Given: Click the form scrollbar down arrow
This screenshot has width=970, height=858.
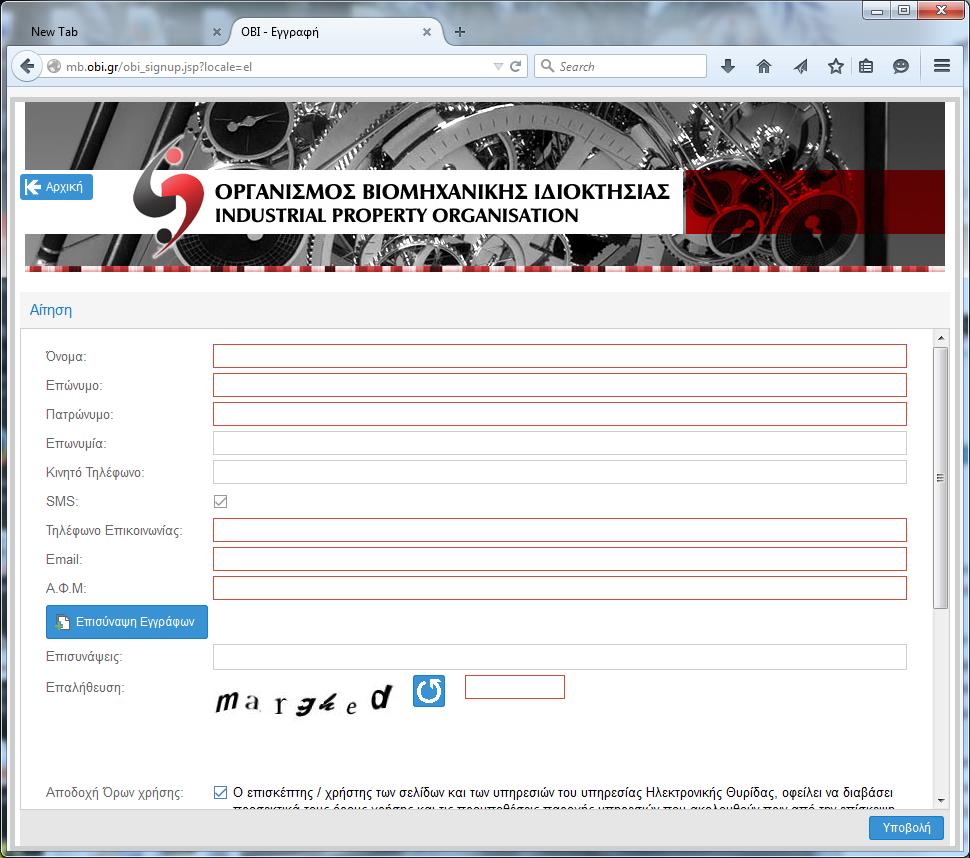Looking at the screenshot, I should (x=940, y=800).
